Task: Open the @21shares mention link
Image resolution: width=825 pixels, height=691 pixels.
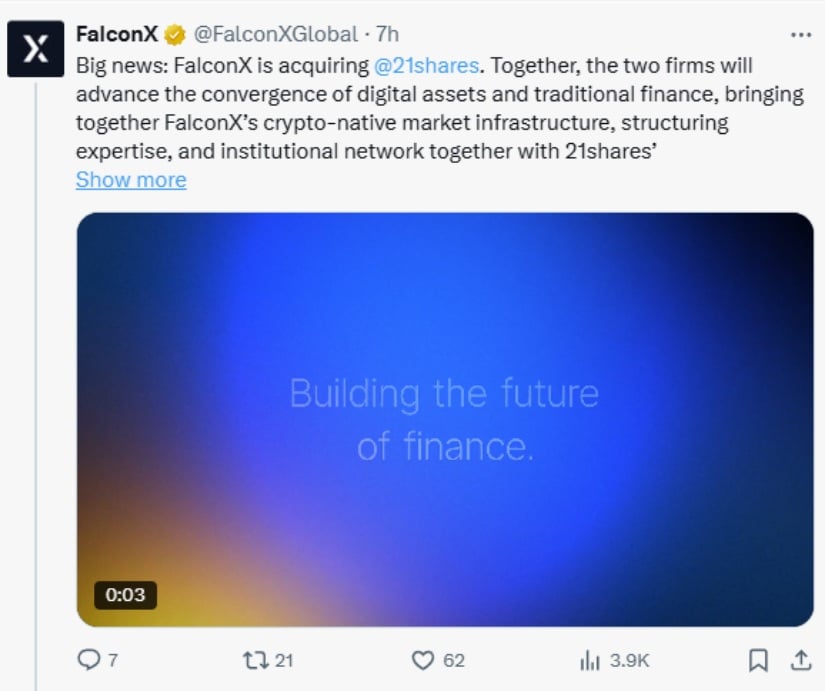Action: (429, 66)
